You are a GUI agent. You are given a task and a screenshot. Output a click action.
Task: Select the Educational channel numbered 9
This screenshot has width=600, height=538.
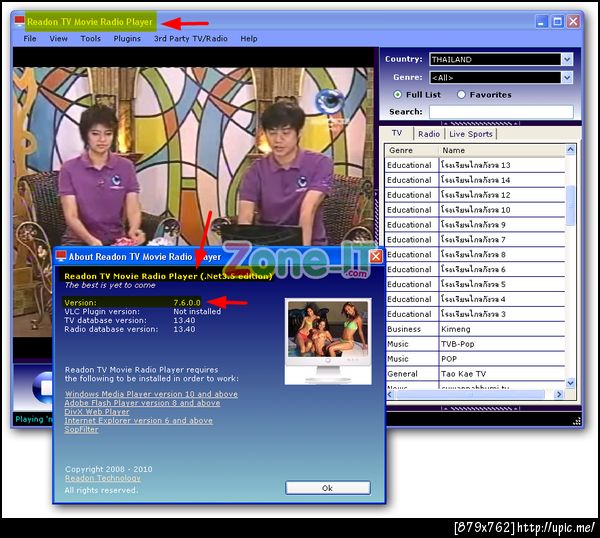pos(475,225)
